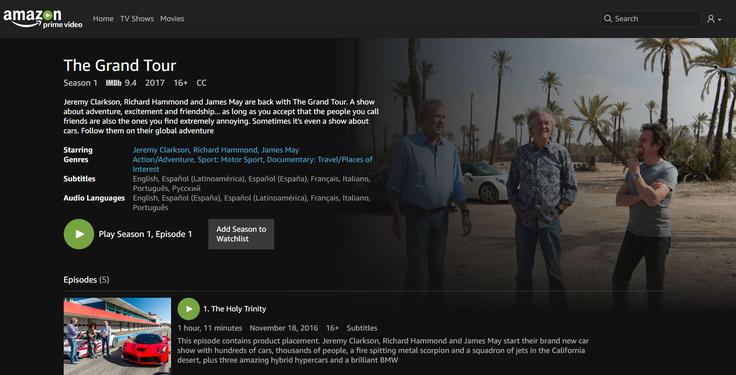Open James May's starring link
The height and width of the screenshot is (375, 736).
tap(280, 150)
